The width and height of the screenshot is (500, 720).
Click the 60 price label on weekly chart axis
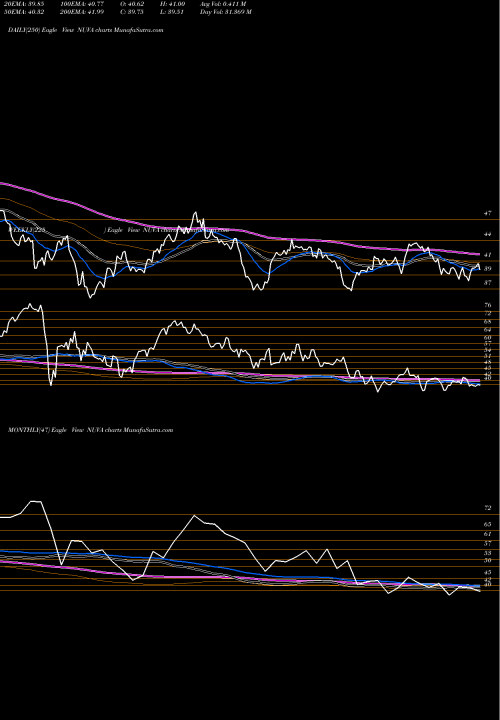click(x=487, y=338)
